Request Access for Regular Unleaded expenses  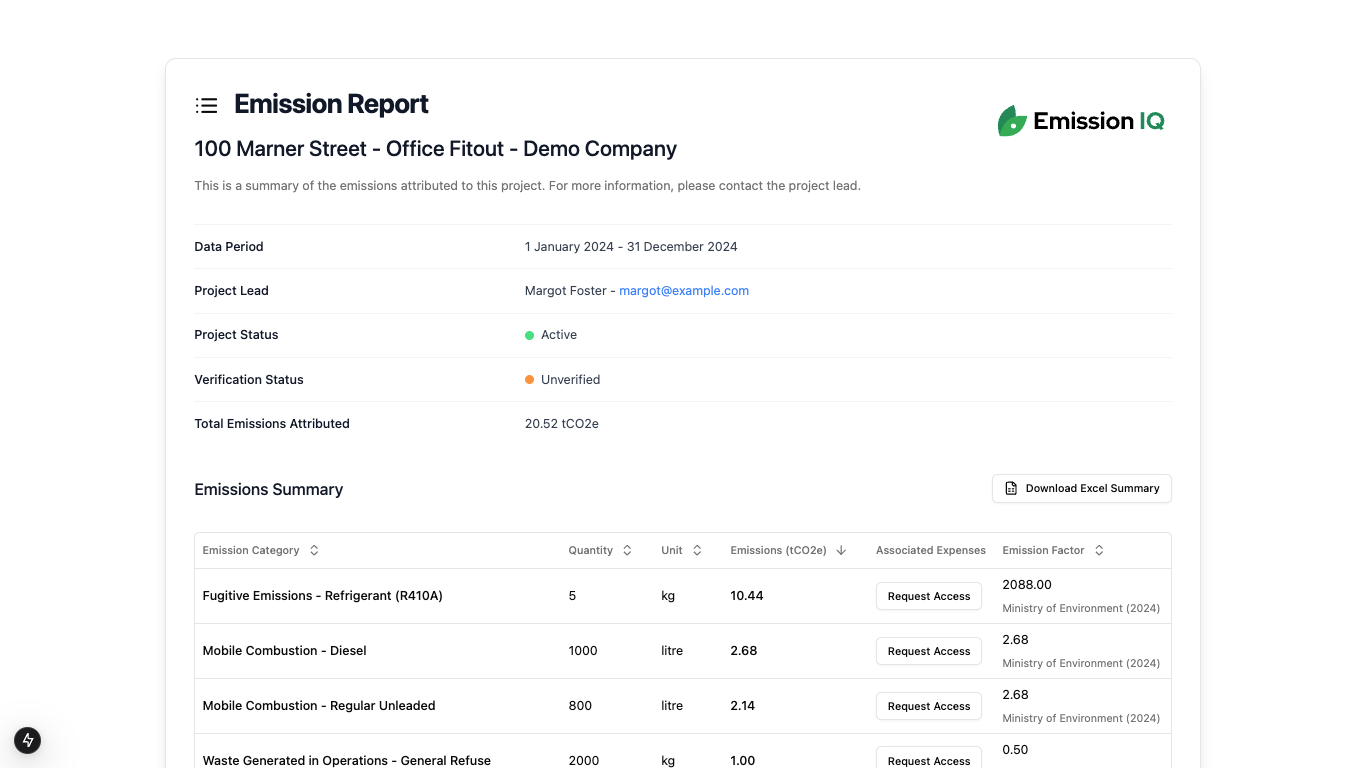[929, 706]
